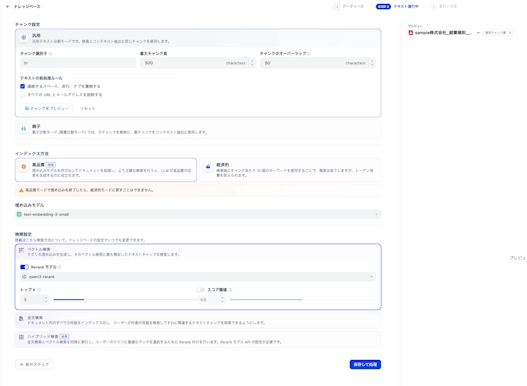Viewport: 527px width, 386px height.
Task: Click the help icon beside Rerank モデル
Action: [60, 267]
